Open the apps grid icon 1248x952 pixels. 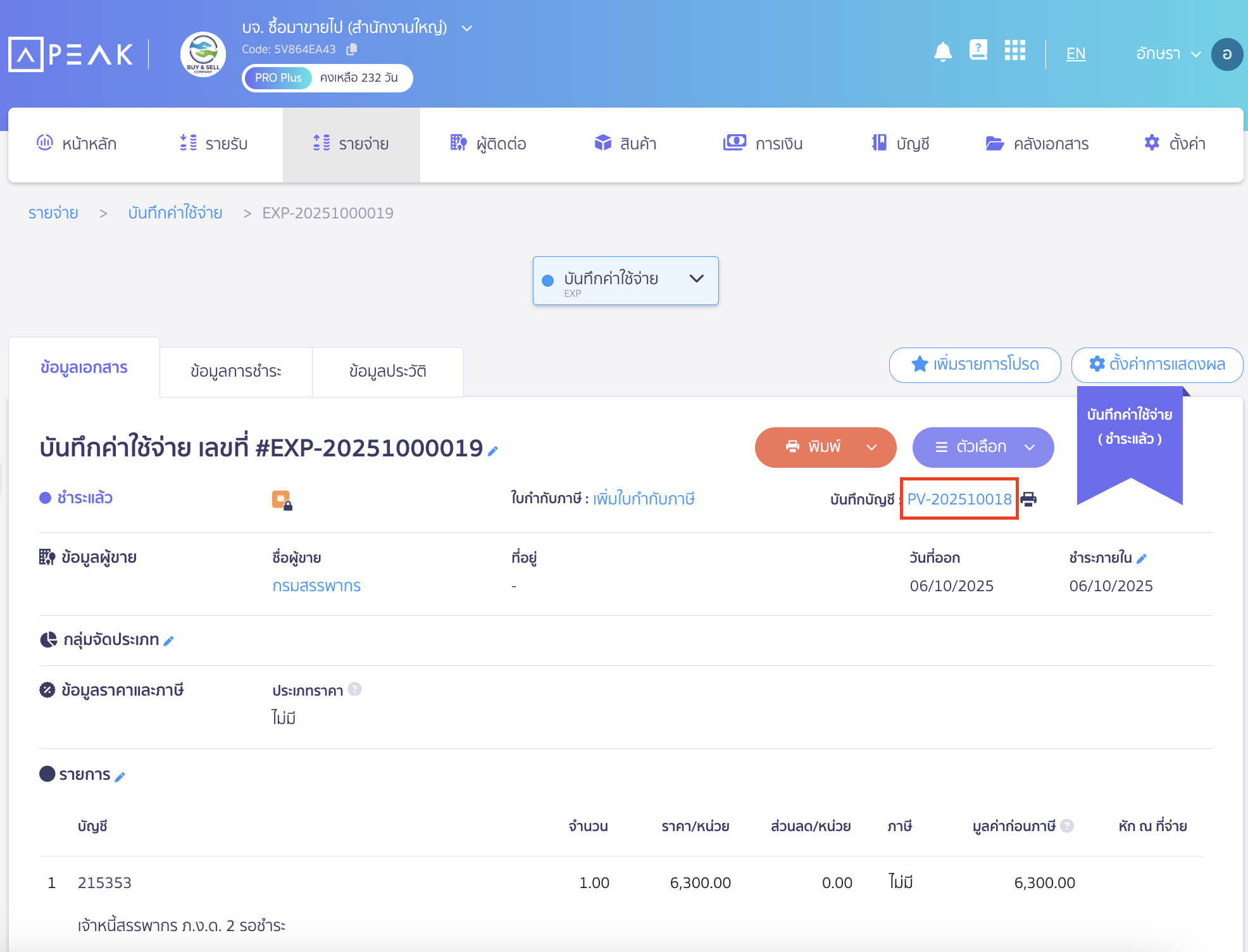coord(1014,51)
